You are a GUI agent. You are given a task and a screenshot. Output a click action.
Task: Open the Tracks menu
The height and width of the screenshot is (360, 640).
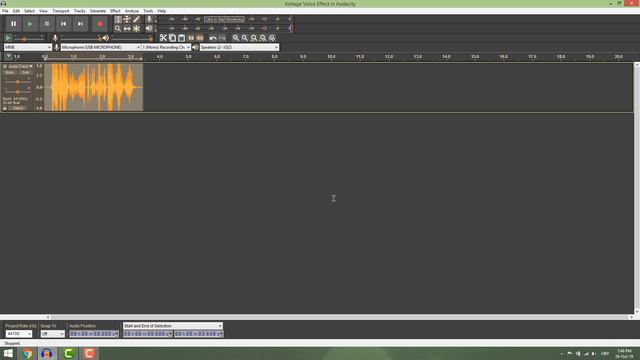click(80, 11)
